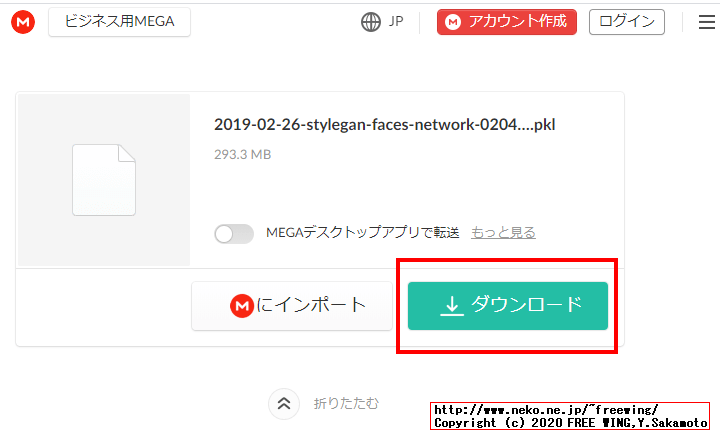The width and height of the screenshot is (720, 440).
Task: Collapse using the double chevron icon
Action: tap(284, 404)
